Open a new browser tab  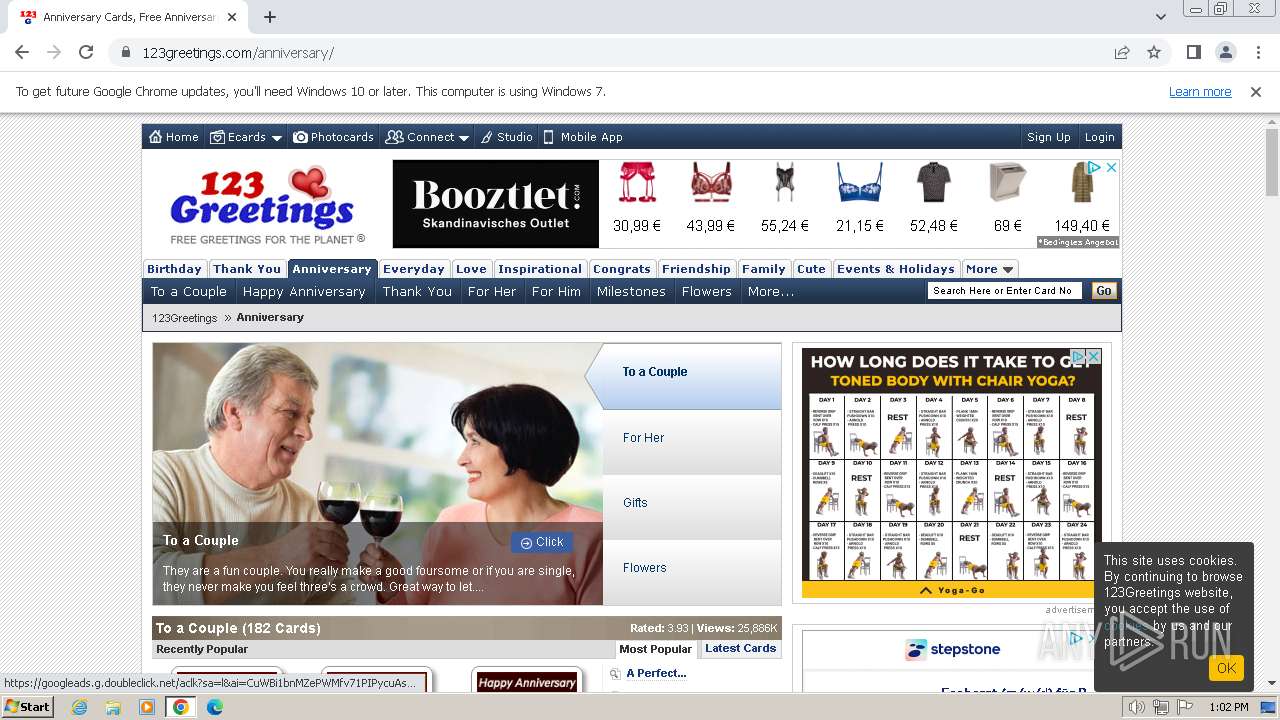coord(270,17)
